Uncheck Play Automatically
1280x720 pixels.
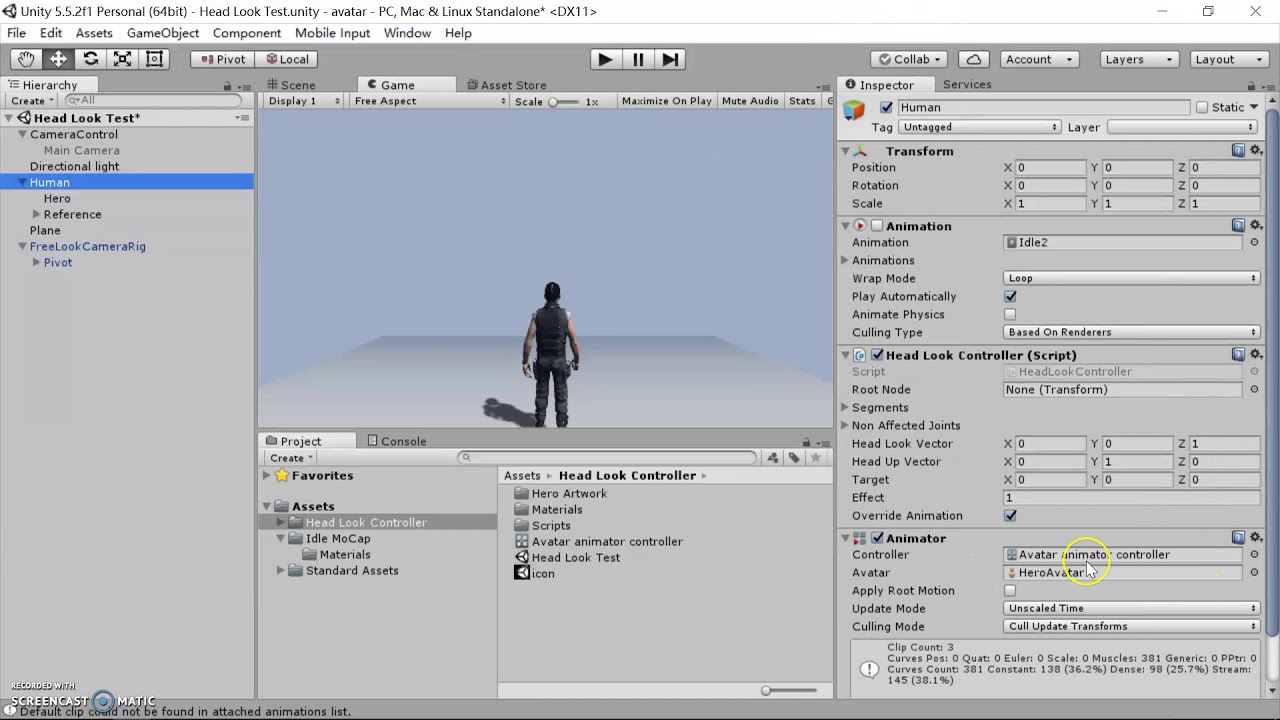click(x=1010, y=296)
